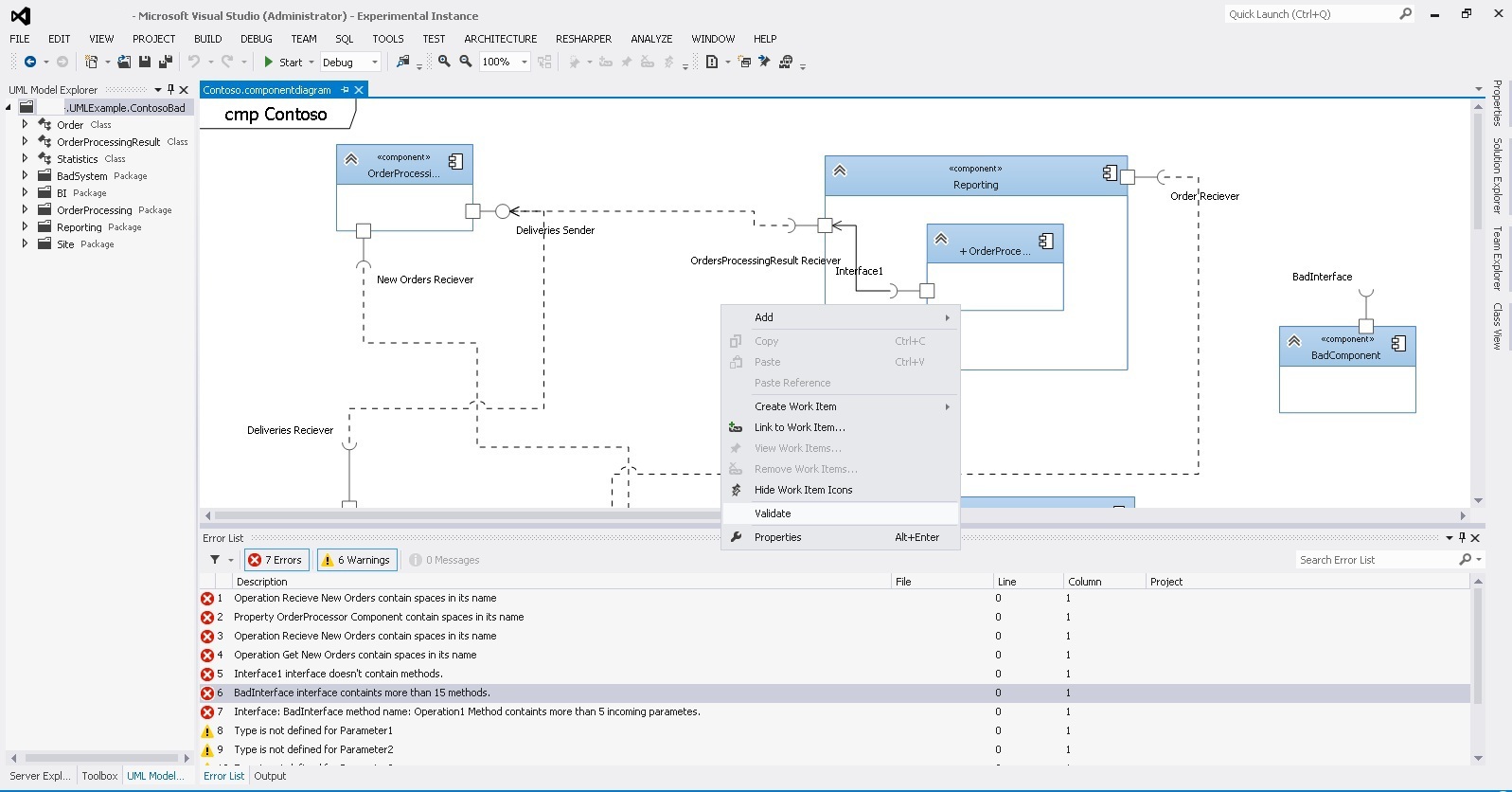Click the Error List filter funnel icon
This screenshot has height=792, width=1512.
click(215, 560)
